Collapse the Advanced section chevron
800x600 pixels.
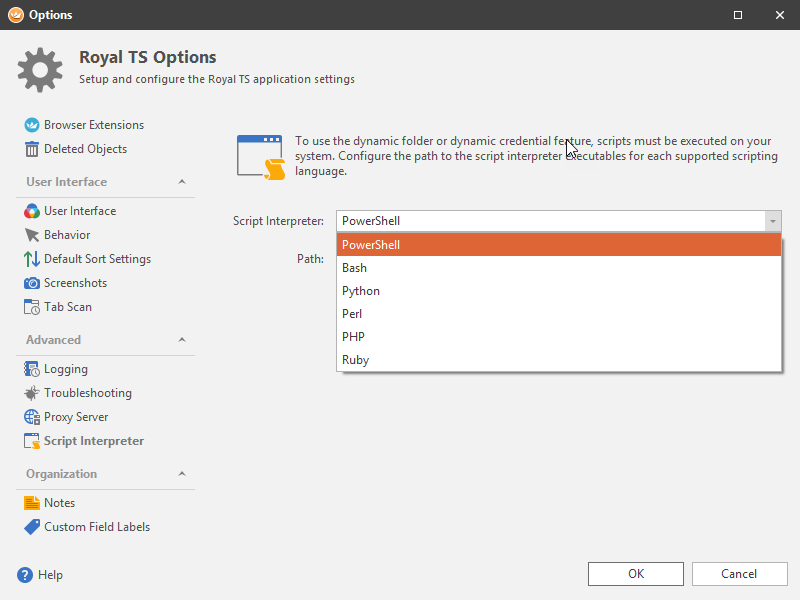(x=182, y=340)
